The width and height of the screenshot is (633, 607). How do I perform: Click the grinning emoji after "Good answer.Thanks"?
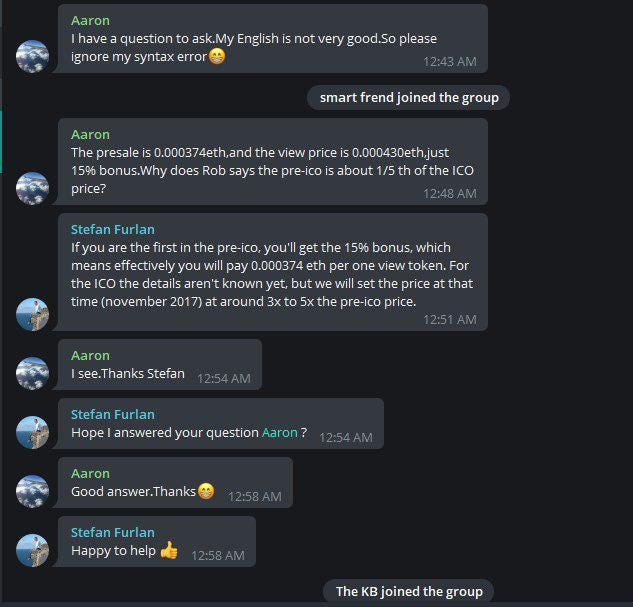tap(206, 491)
